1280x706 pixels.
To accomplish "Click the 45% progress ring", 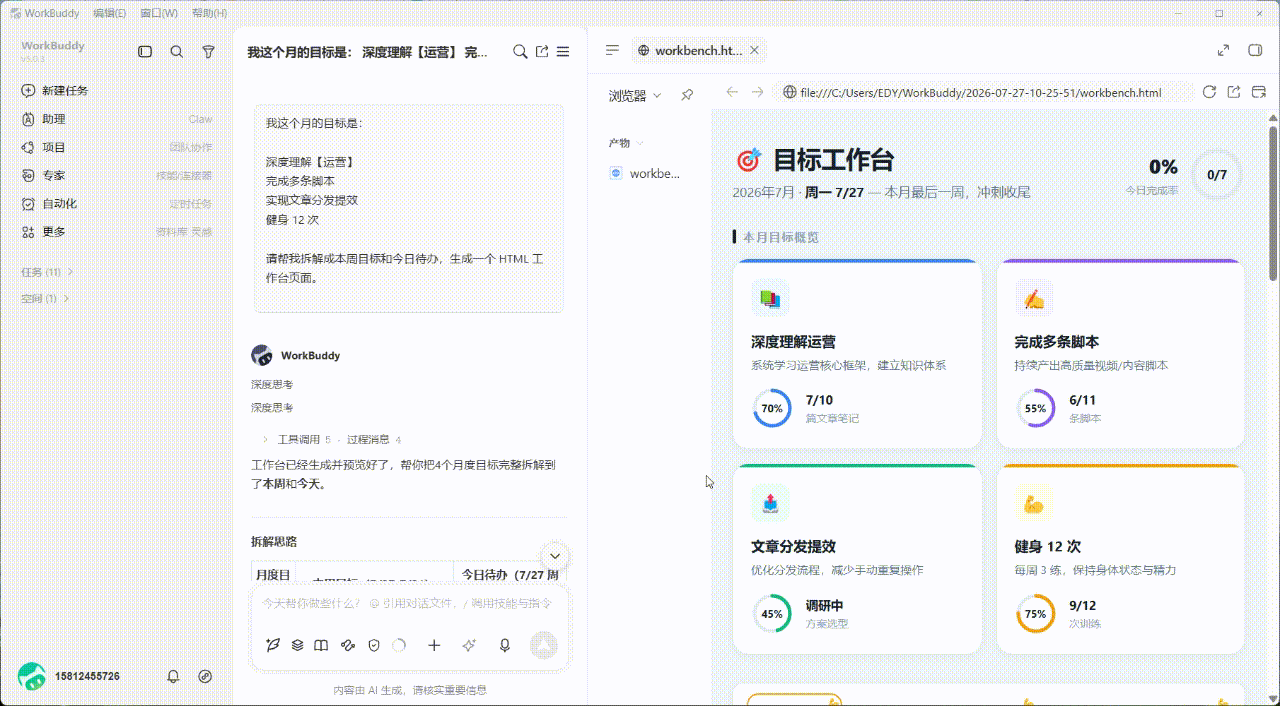I will [772, 614].
